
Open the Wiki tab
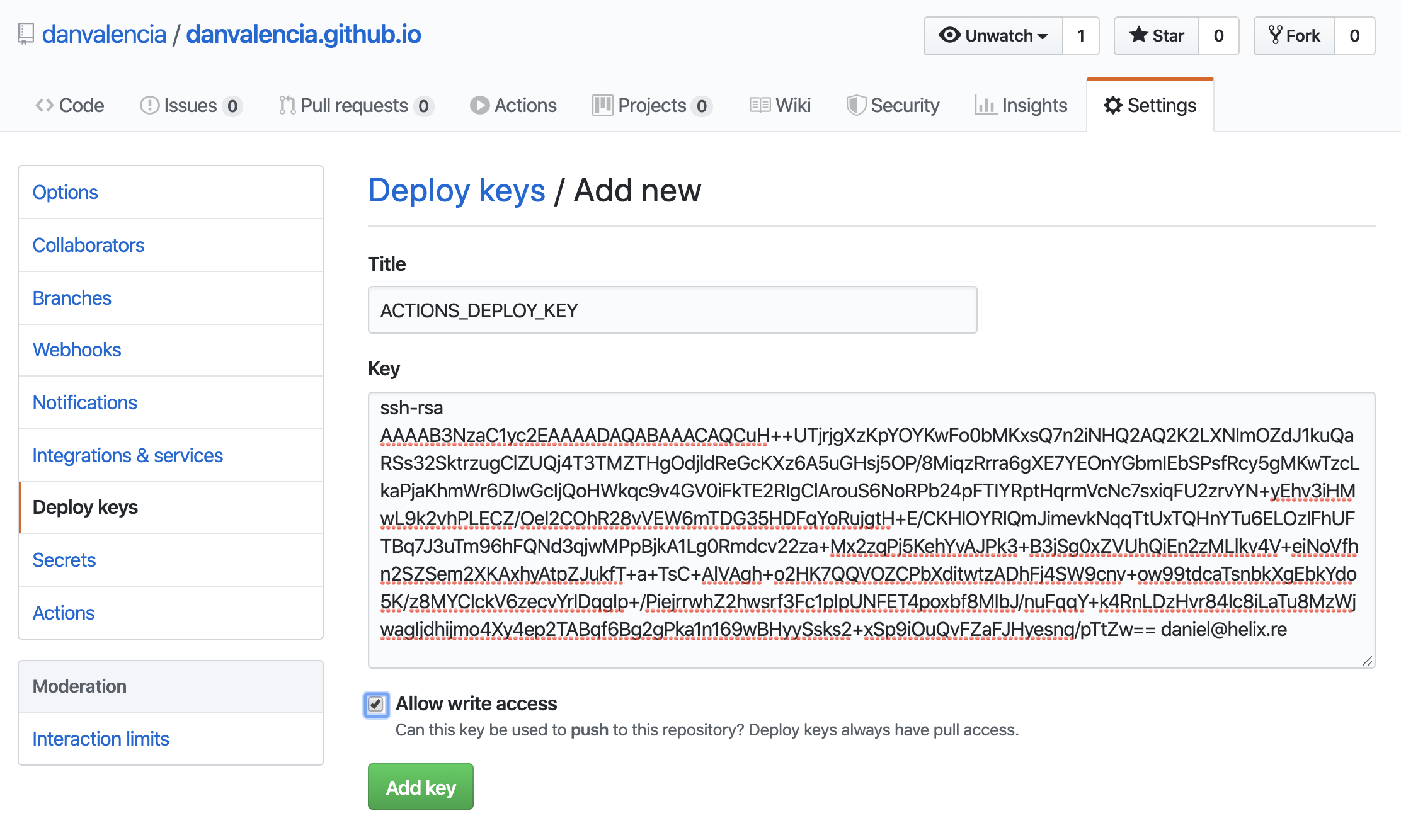[x=780, y=105]
